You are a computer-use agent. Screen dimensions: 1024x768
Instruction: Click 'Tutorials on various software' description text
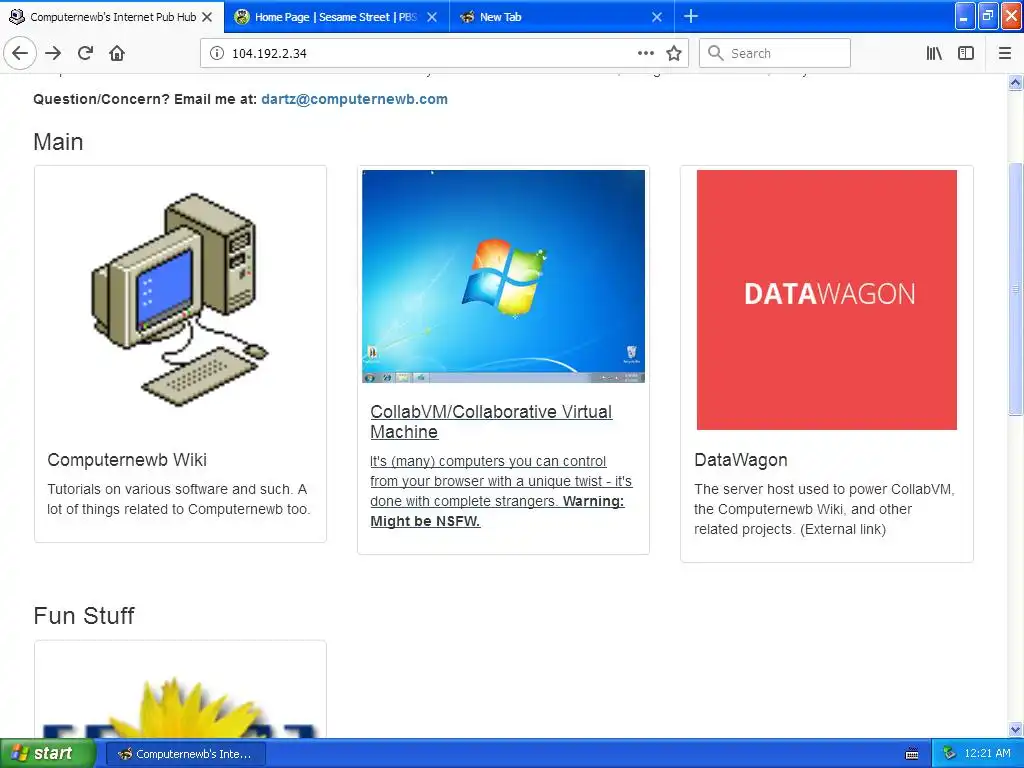[x=178, y=499]
